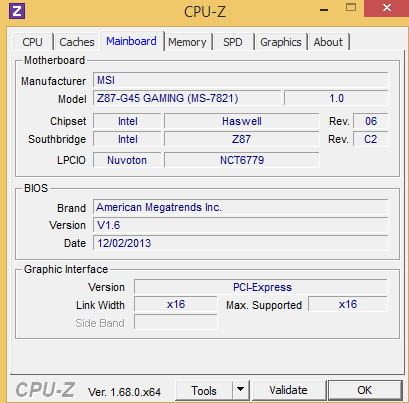
Task: Click the maximize button in title bar
Action: click(351, 8)
